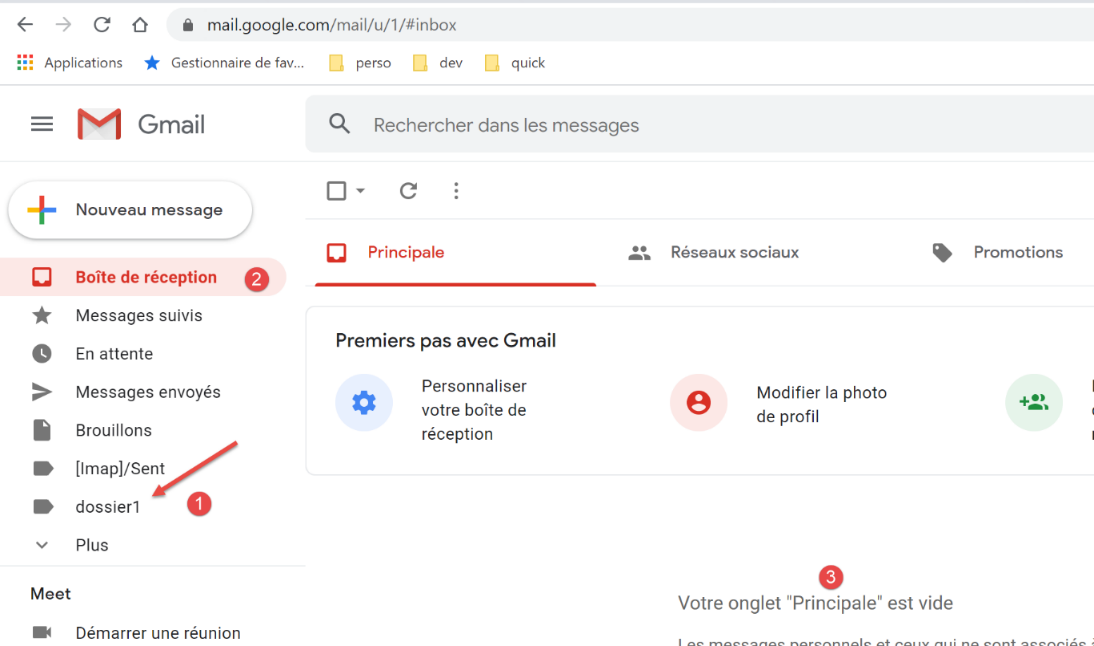Click the browser reload page icon
This screenshot has height=646, width=1094.
(x=101, y=25)
